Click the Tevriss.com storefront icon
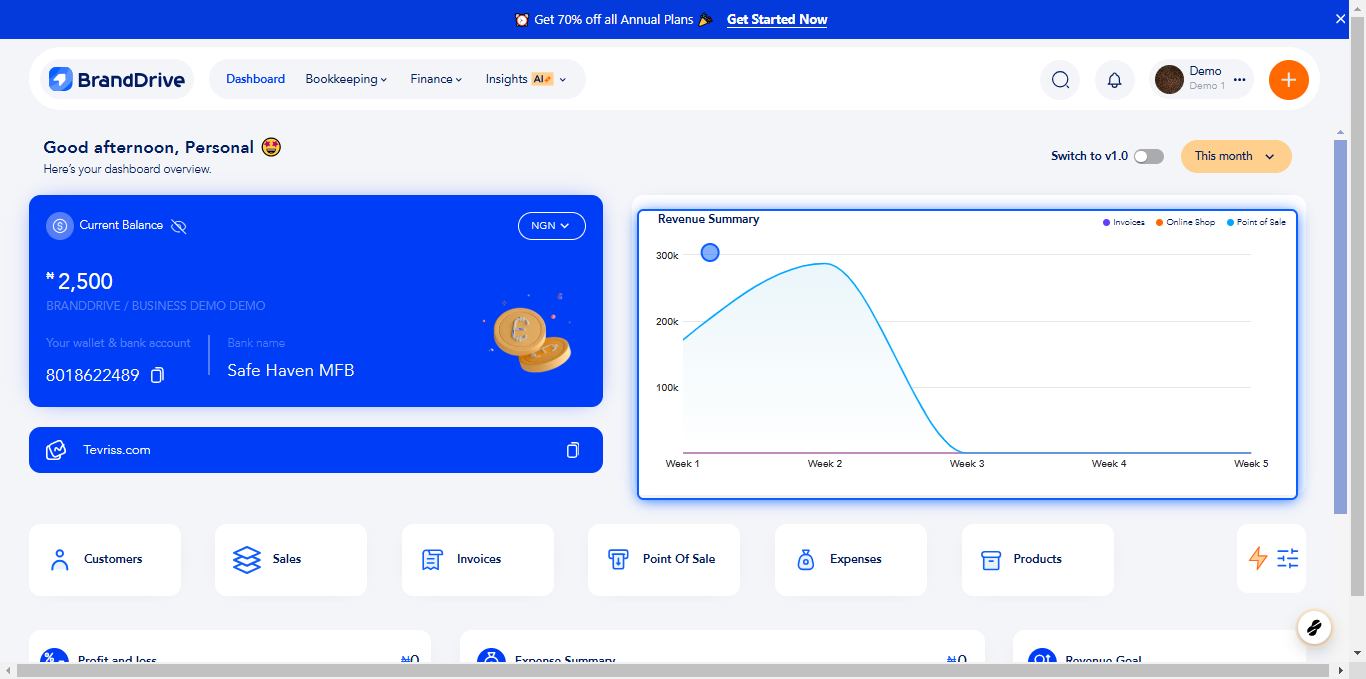 [x=56, y=450]
